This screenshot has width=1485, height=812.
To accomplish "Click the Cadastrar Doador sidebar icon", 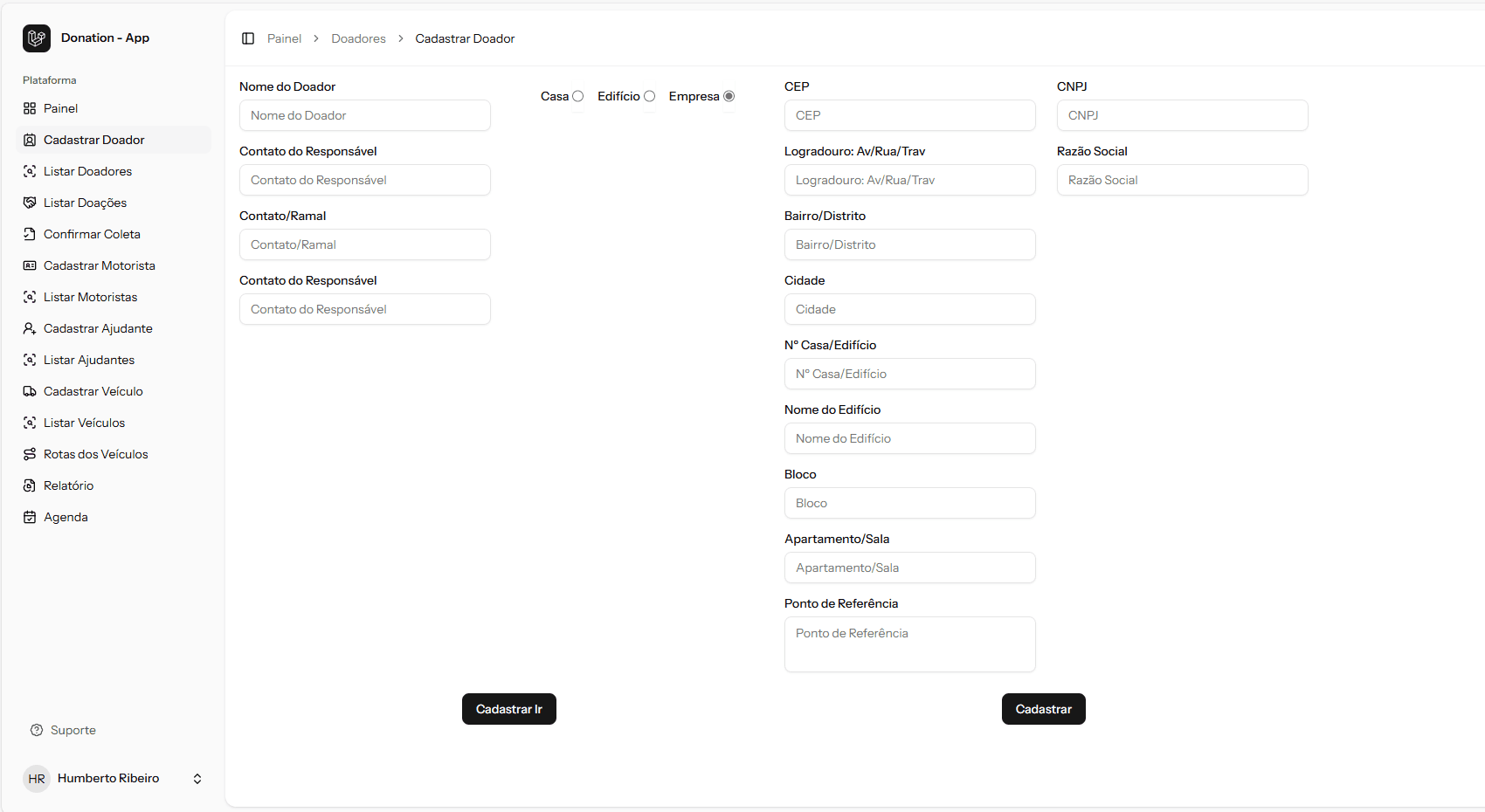I will (30, 140).
